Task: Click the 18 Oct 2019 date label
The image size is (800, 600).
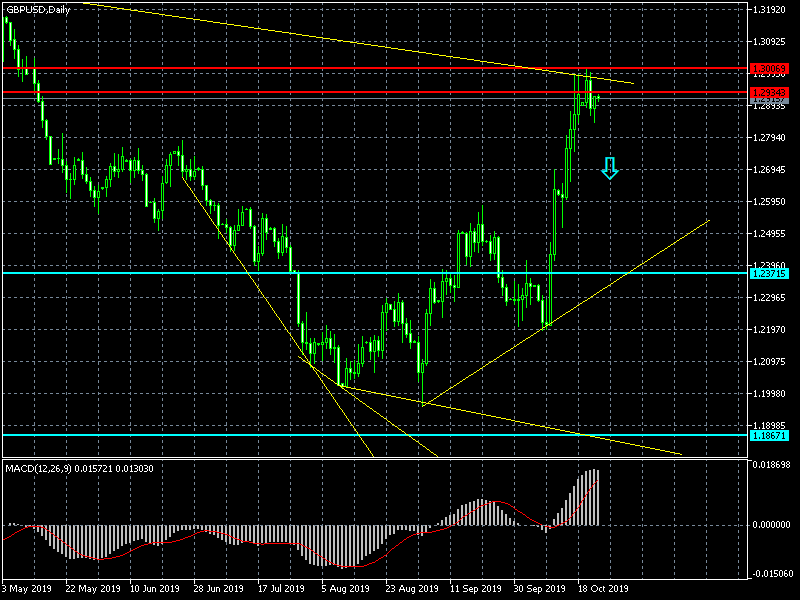Action: point(603,589)
